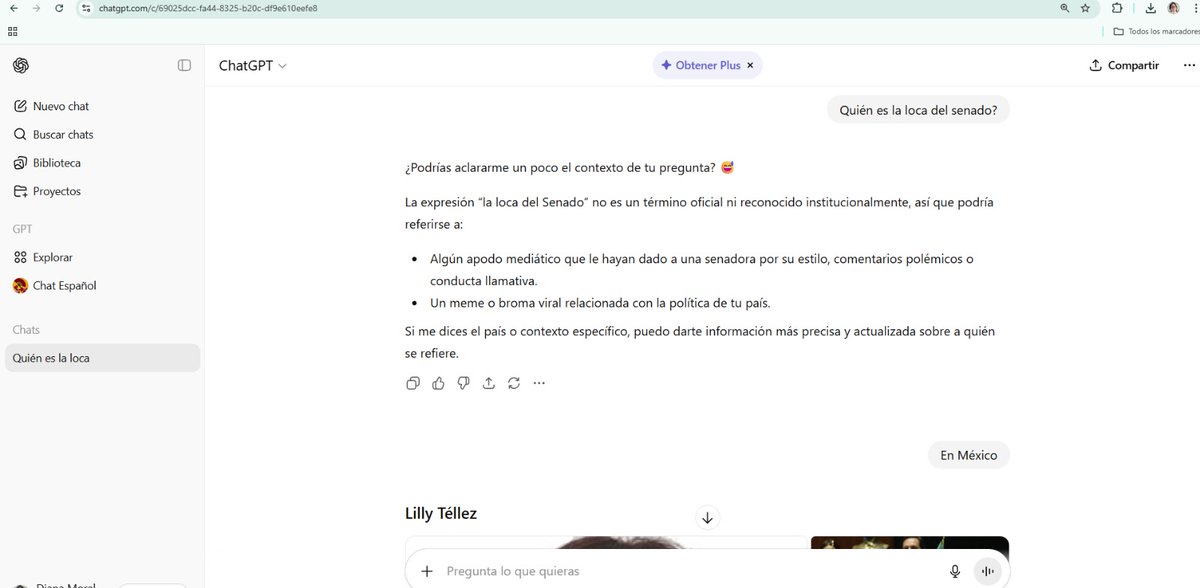Viewport: 1200px width, 588px height.
Task: Open the right thumbnail image in results
Action: tap(909, 545)
